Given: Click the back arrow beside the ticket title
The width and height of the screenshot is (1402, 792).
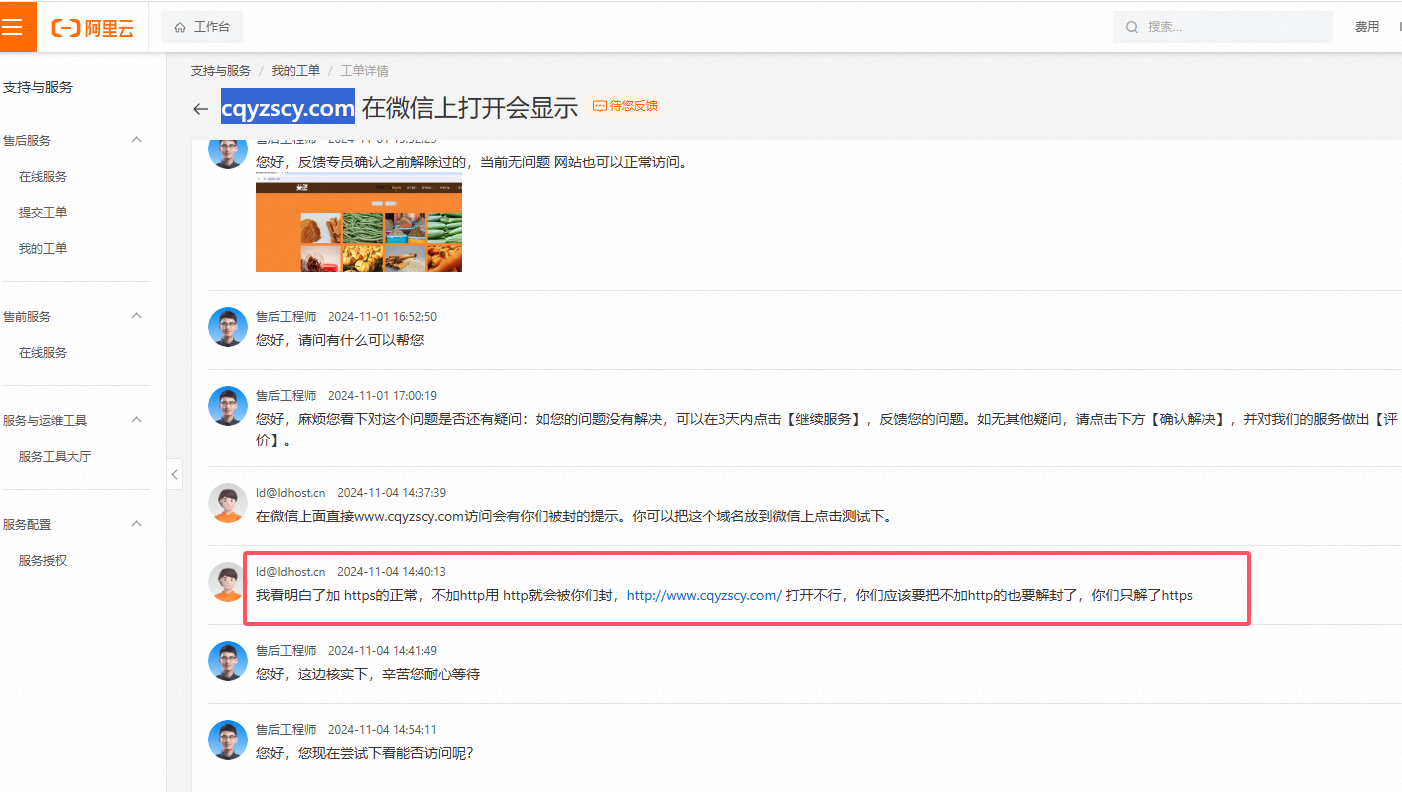Looking at the screenshot, I should [201, 108].
